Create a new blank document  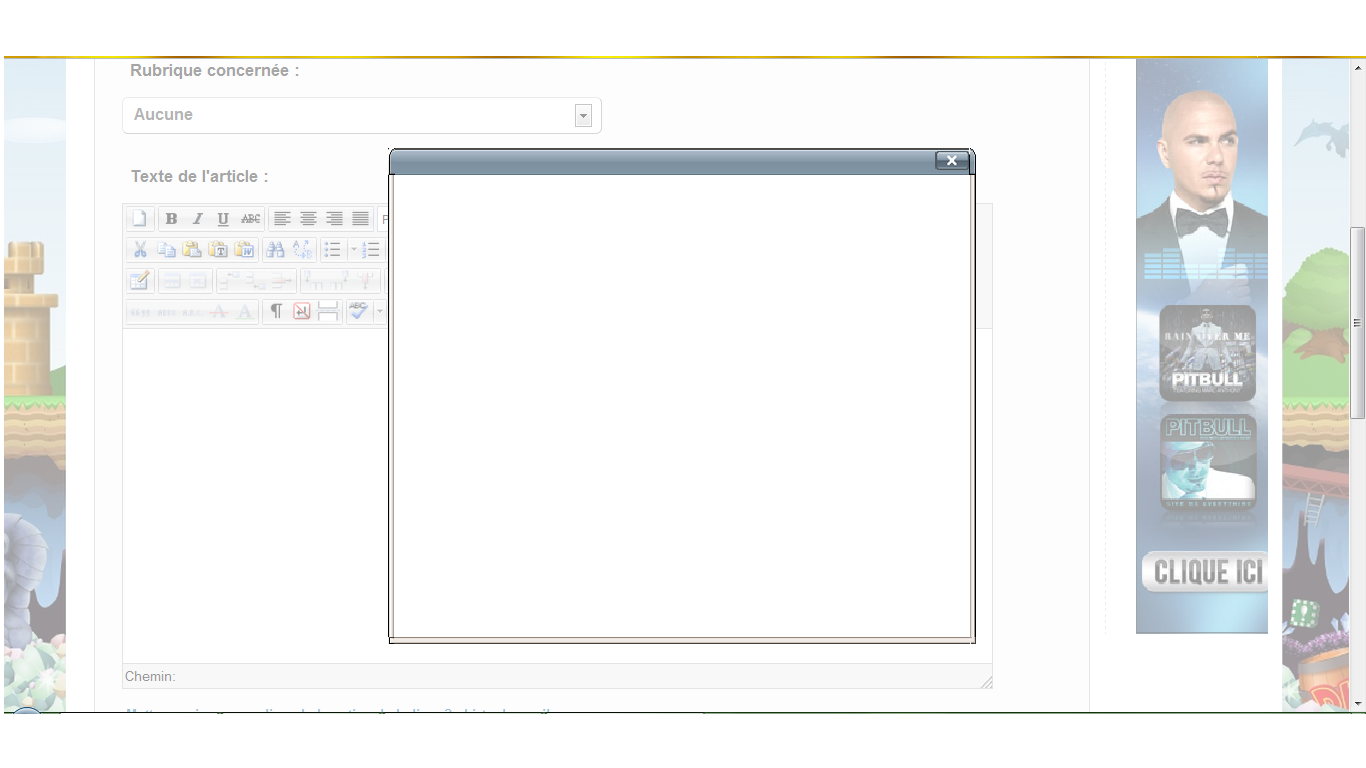point(139,219)
